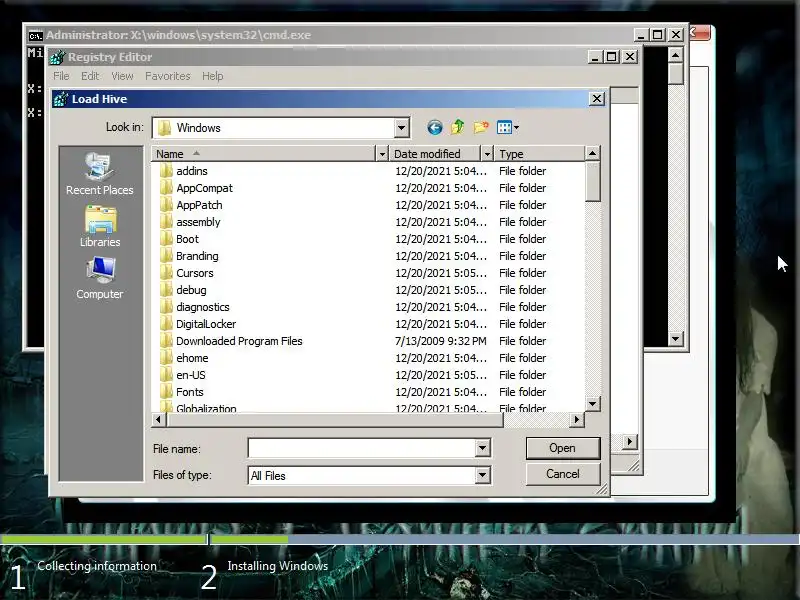Select the AppCompat folder icon

(x=166, y=188)
